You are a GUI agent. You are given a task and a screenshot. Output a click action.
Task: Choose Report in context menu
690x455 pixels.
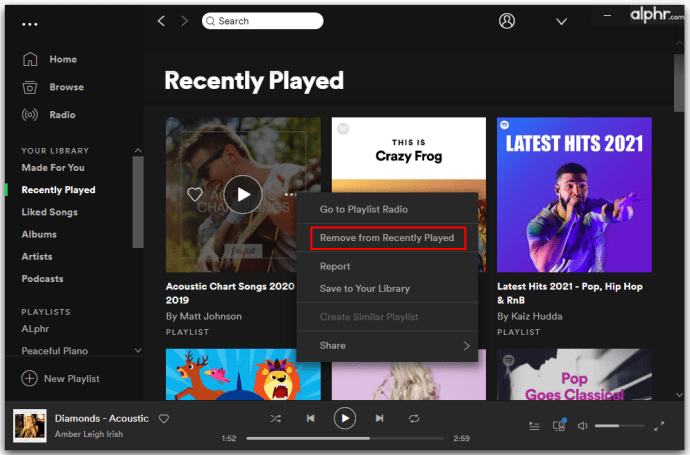click(335, 266)
